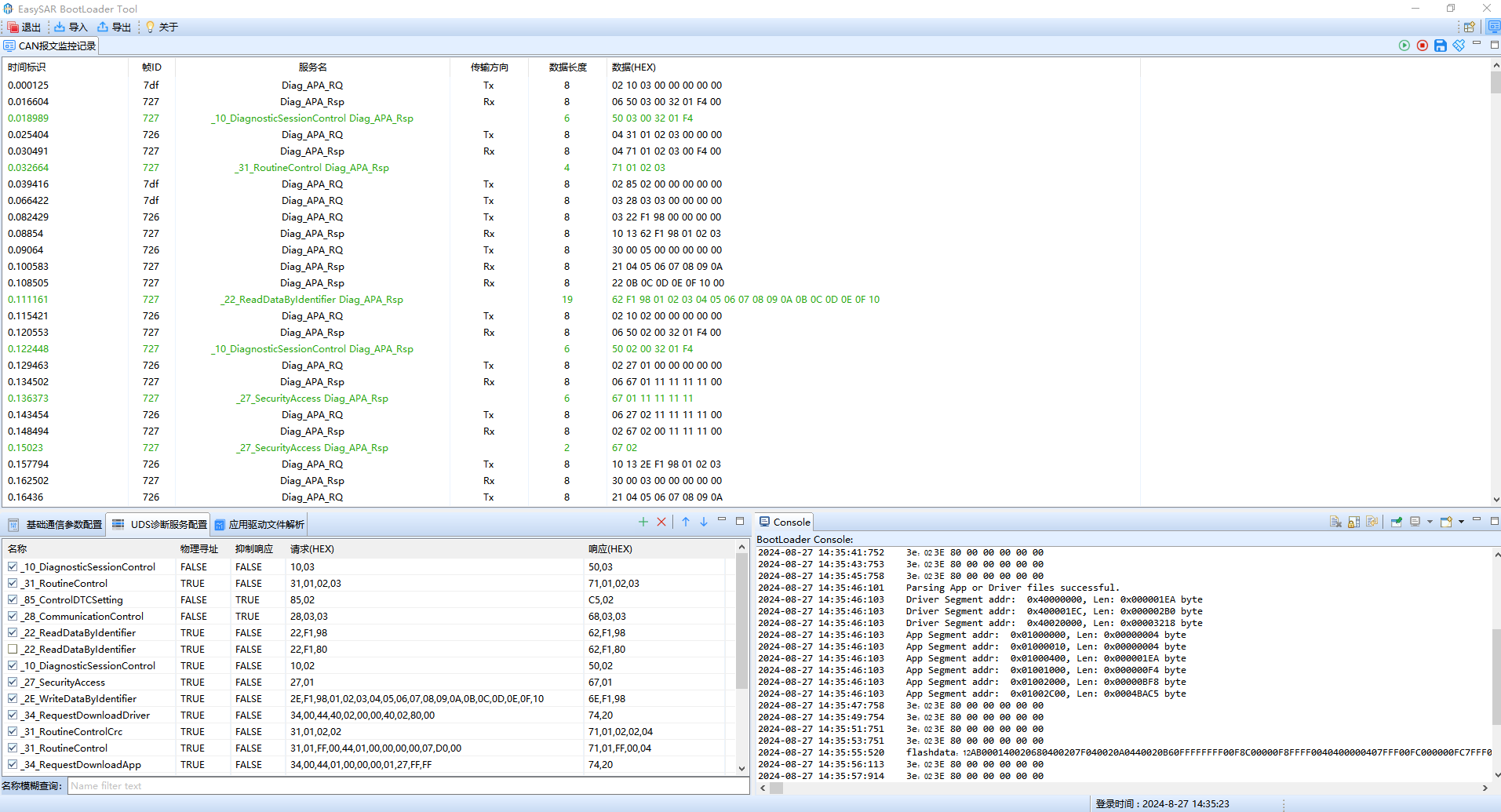1501x812 pixels.
Task: Toggle word wrap in the Console
Action: tap(1372, 522)
